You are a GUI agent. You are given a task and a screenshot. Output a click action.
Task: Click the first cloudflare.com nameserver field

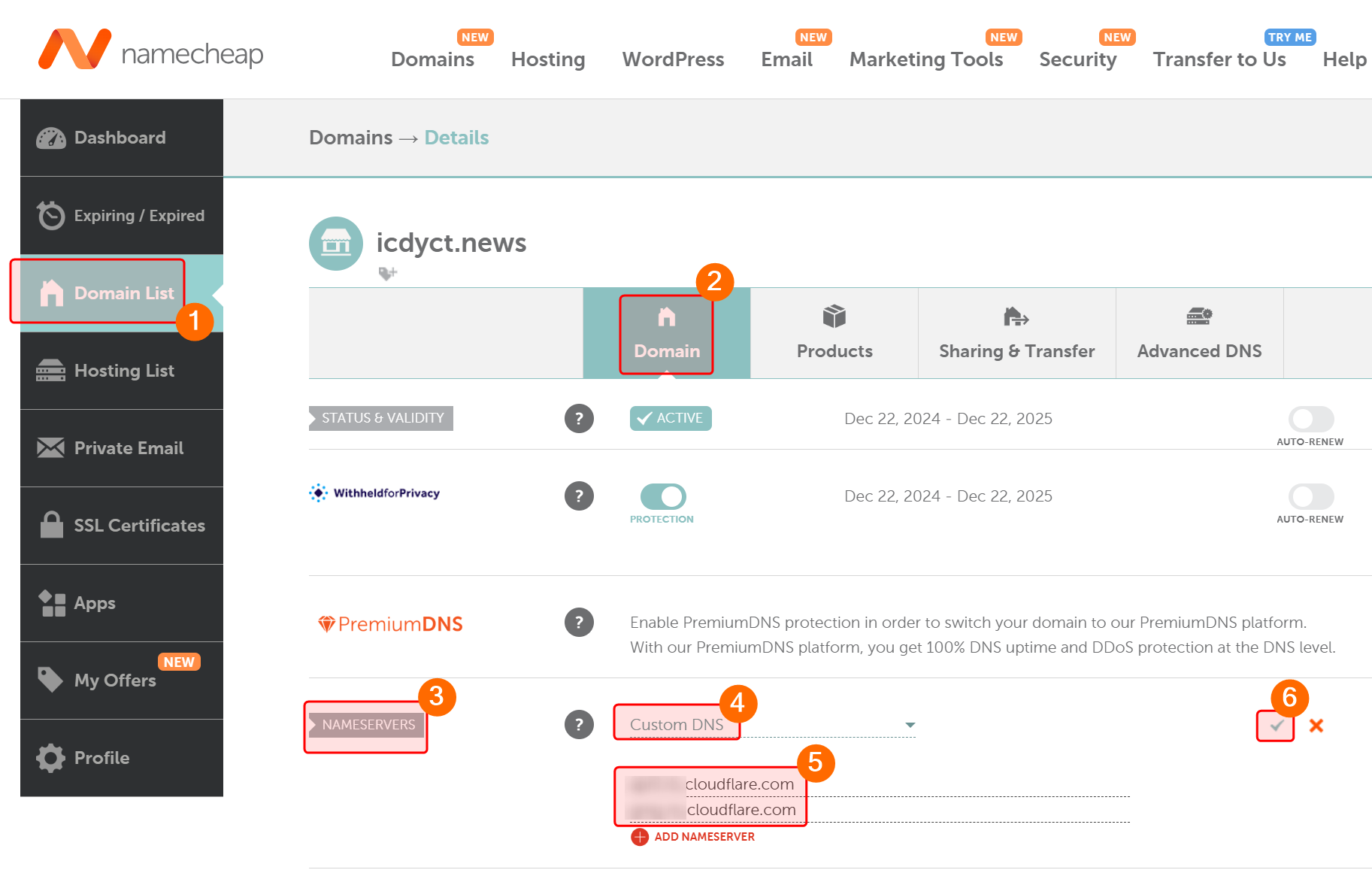(872, 784)
